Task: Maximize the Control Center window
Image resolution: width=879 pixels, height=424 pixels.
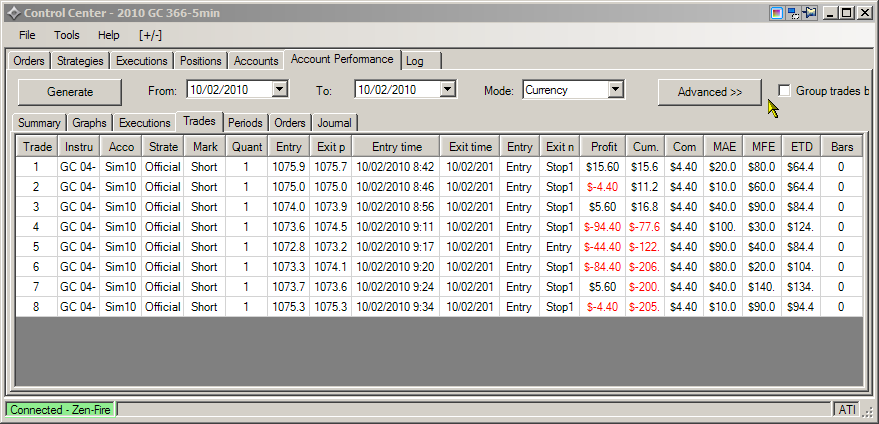Action: pos(846,12)
